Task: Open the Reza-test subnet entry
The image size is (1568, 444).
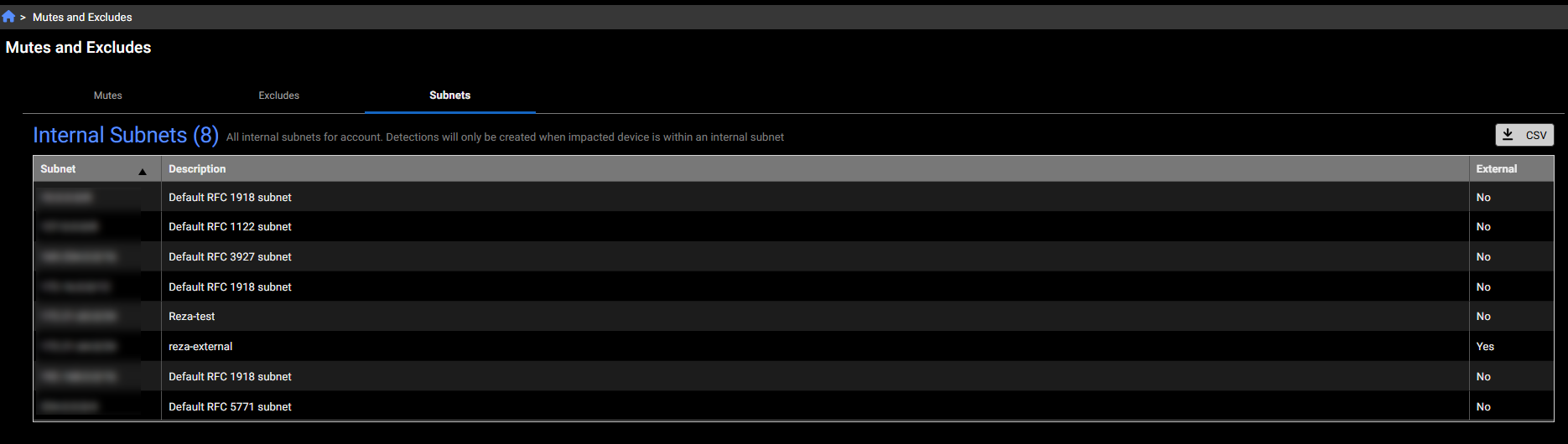Action: (x=191, y=317)
